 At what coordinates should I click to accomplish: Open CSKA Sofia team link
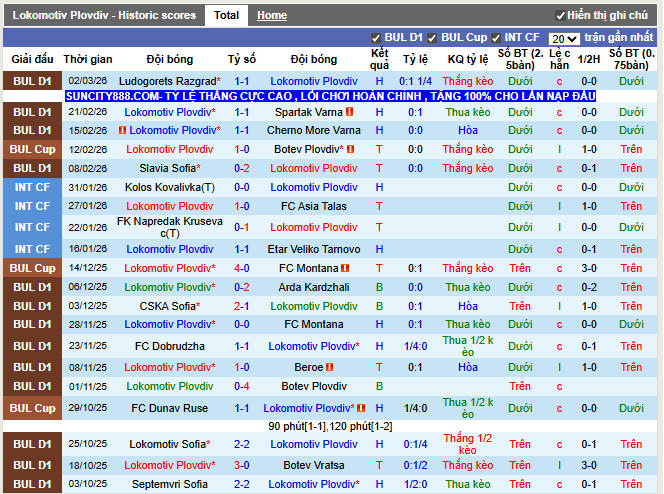(168, 306)
